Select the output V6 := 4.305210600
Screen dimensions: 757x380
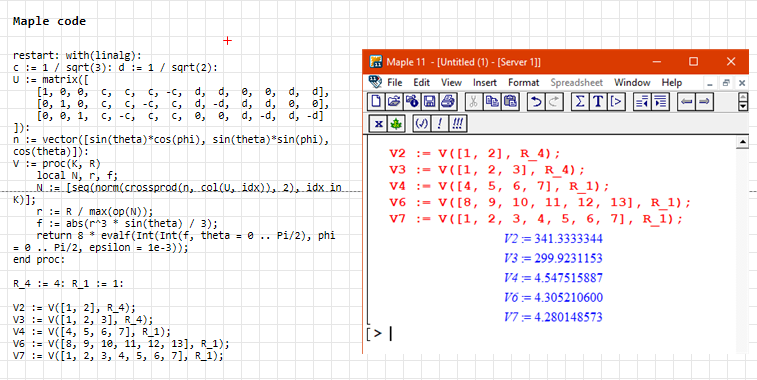[553, 297]
